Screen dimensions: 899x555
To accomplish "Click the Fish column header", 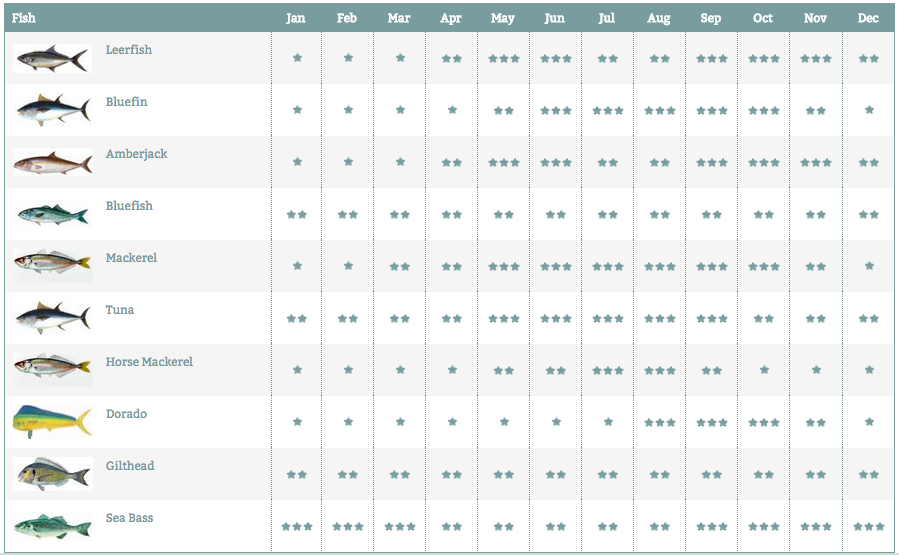I will pos(24,18).
